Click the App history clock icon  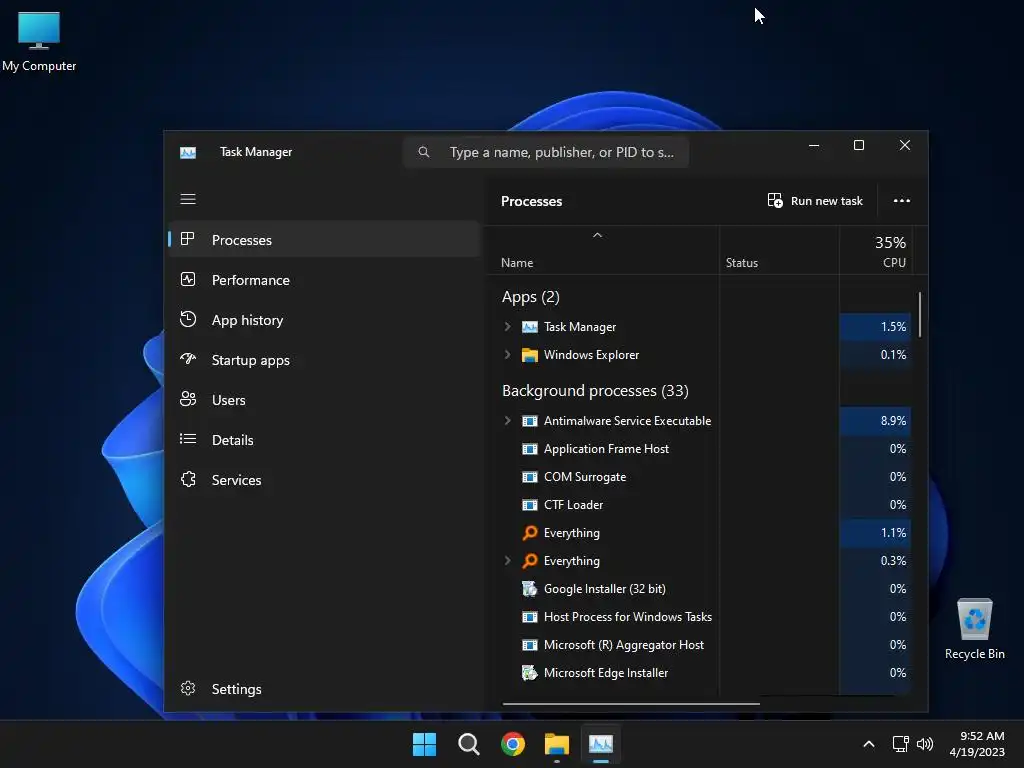187,319
